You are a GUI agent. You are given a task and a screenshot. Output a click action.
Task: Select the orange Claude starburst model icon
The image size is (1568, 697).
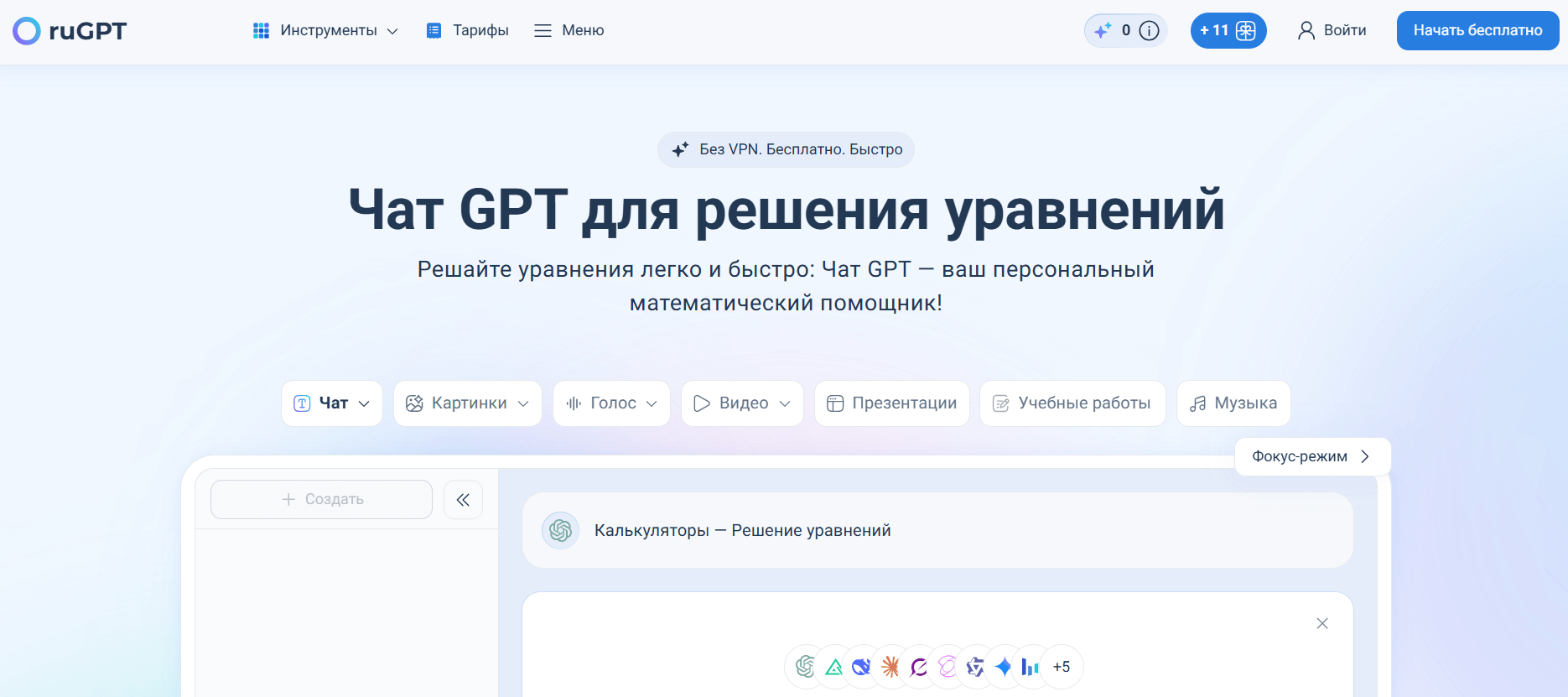[890, 667]
